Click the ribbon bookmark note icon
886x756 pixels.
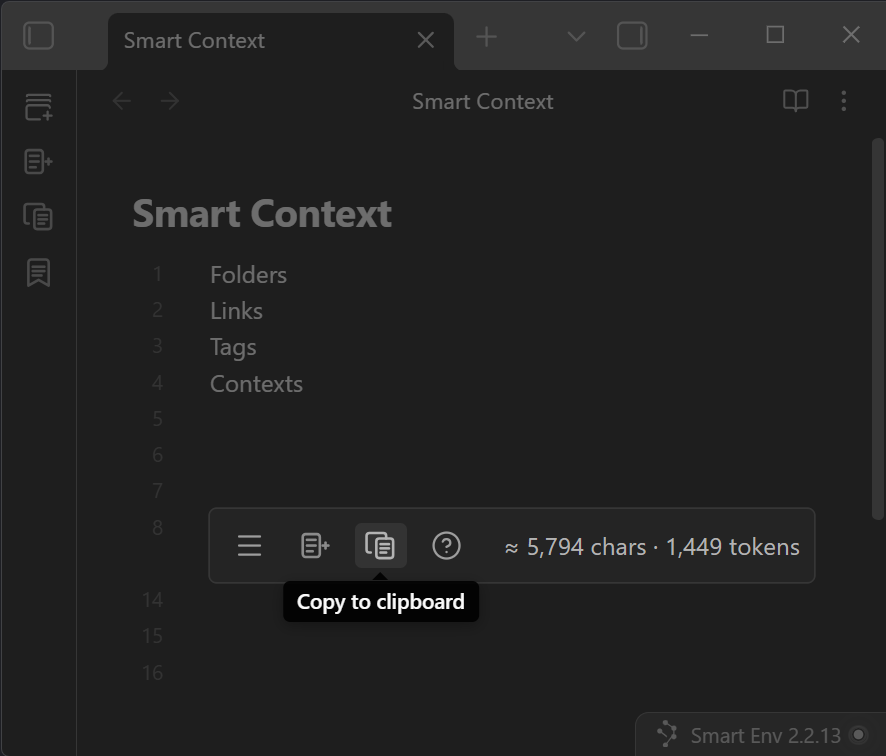(38, 272)
